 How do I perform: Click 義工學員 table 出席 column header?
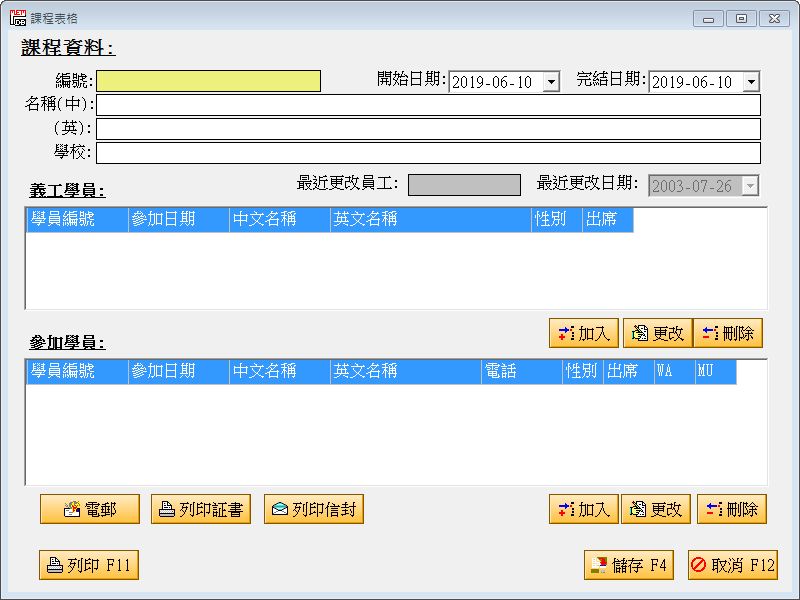click(608, 219)
